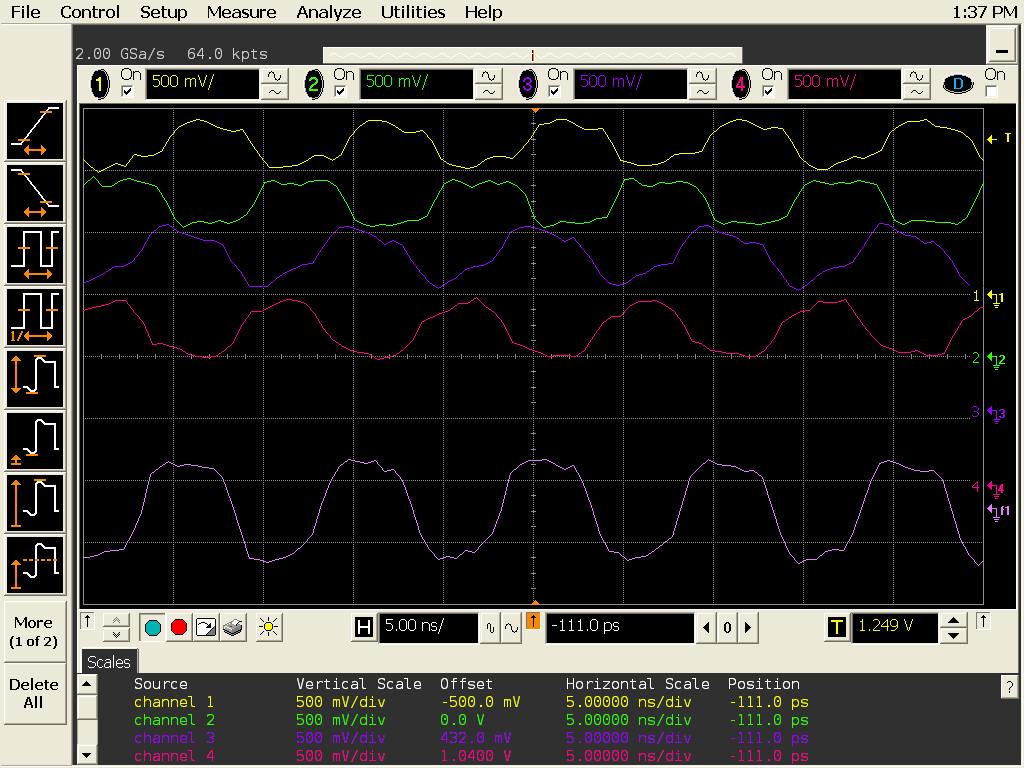Viewport: 1024px width, 768px height.
Task: Lower the trigger level with down arrow
Action: pyautogui.click(x=953, y=635)
